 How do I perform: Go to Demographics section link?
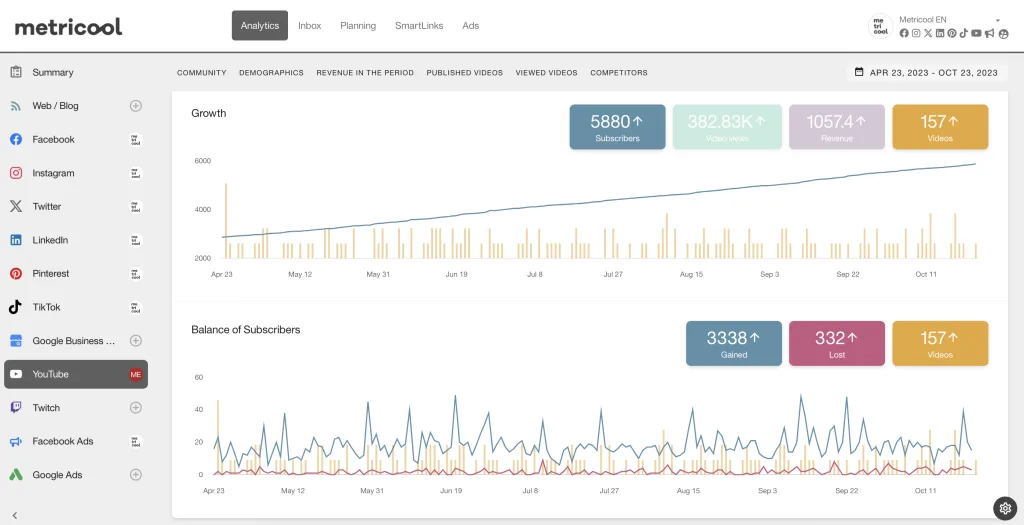271,73
